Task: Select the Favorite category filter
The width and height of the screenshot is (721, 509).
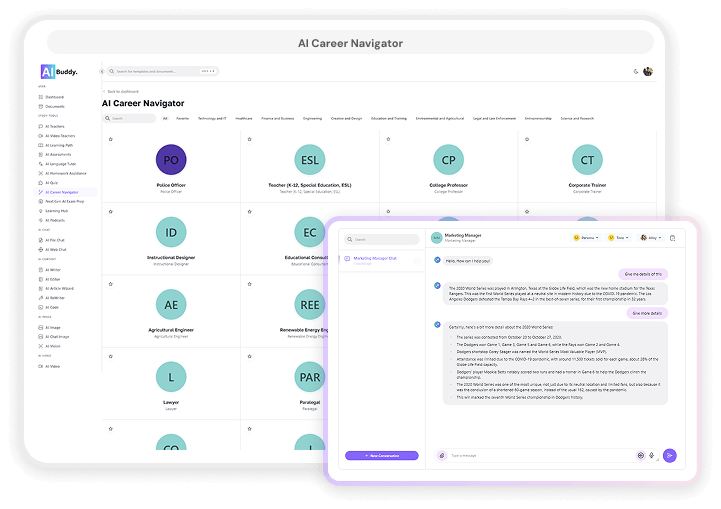Action: [183, 118]
